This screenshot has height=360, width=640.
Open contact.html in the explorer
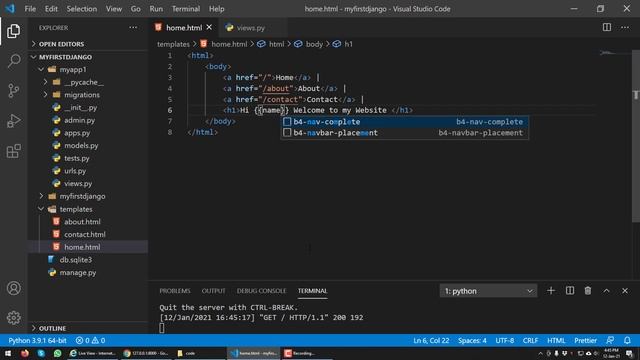[84, 234]
